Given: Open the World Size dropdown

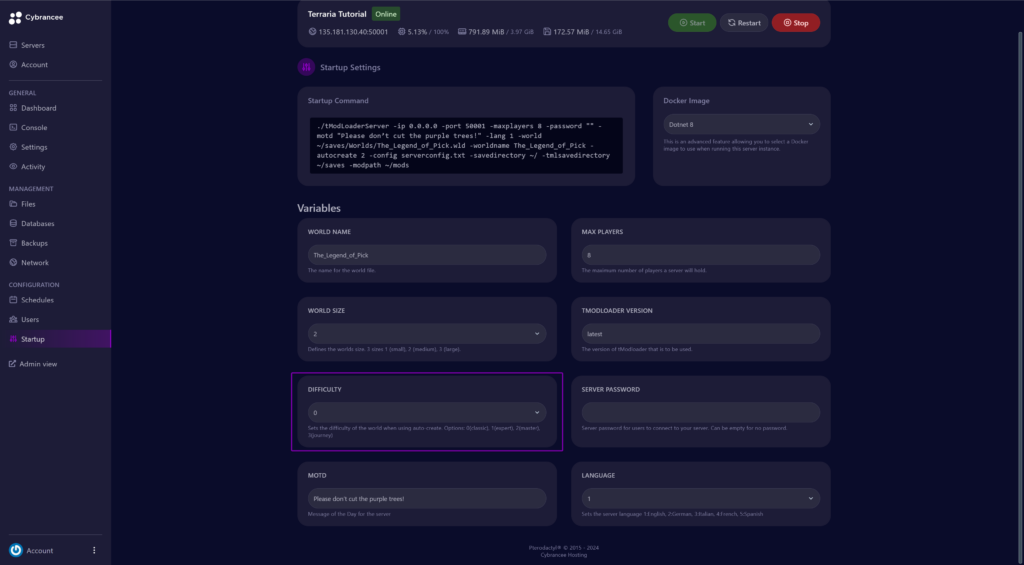Looking at the screenshot, I should [x=427, y=334].
